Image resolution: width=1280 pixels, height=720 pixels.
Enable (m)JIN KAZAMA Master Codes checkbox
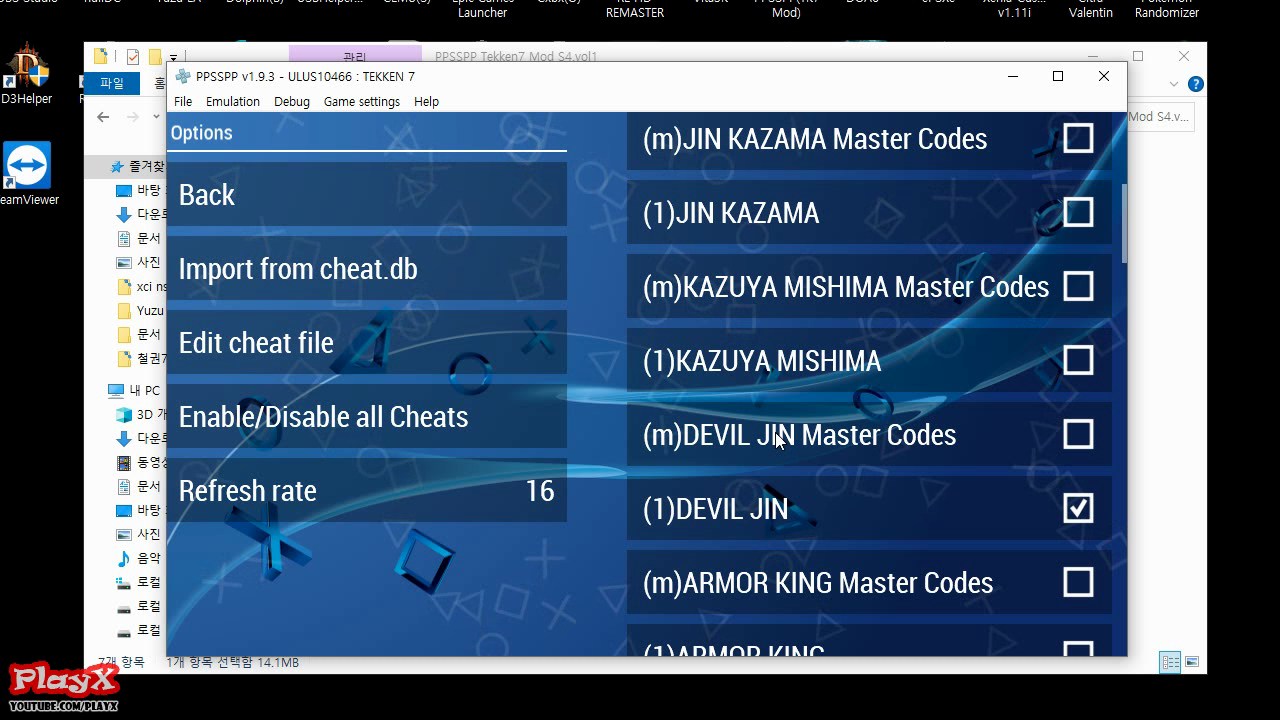click(1078, 138)
